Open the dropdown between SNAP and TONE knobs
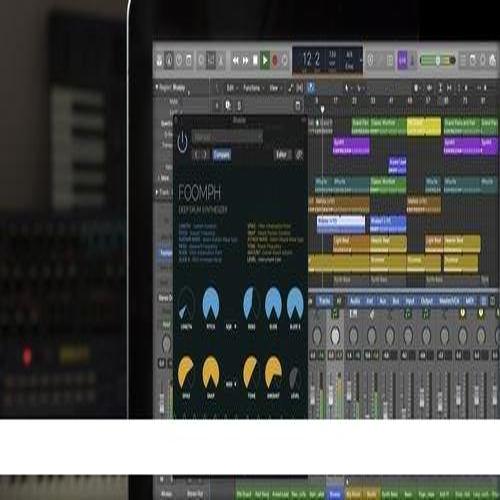 click(x=231, y=384)
